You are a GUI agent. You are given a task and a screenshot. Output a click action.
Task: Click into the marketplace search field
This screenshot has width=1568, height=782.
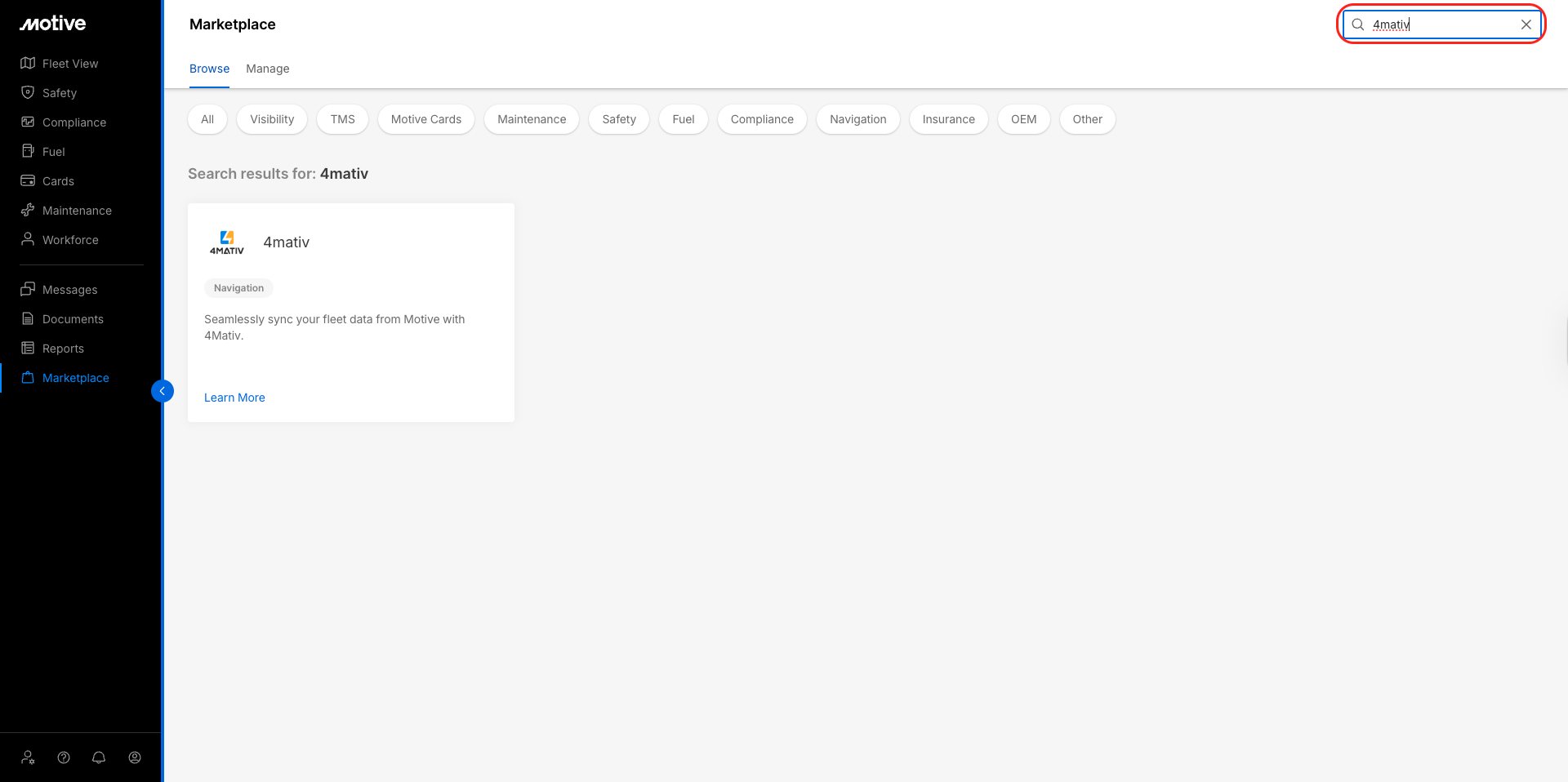click(1441, 24)
